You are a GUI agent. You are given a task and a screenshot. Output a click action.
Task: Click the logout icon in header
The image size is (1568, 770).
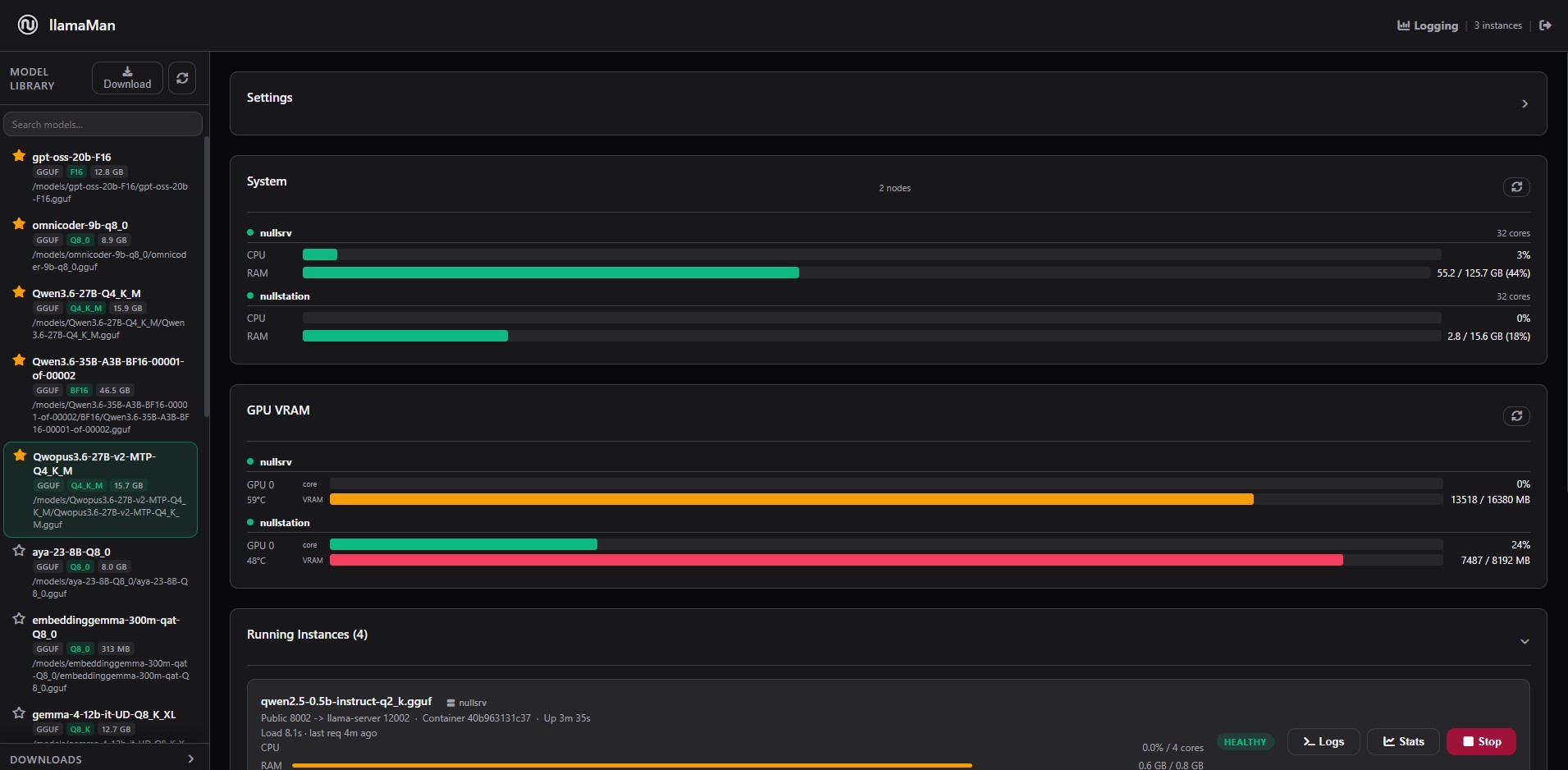tap(1545, 25)
